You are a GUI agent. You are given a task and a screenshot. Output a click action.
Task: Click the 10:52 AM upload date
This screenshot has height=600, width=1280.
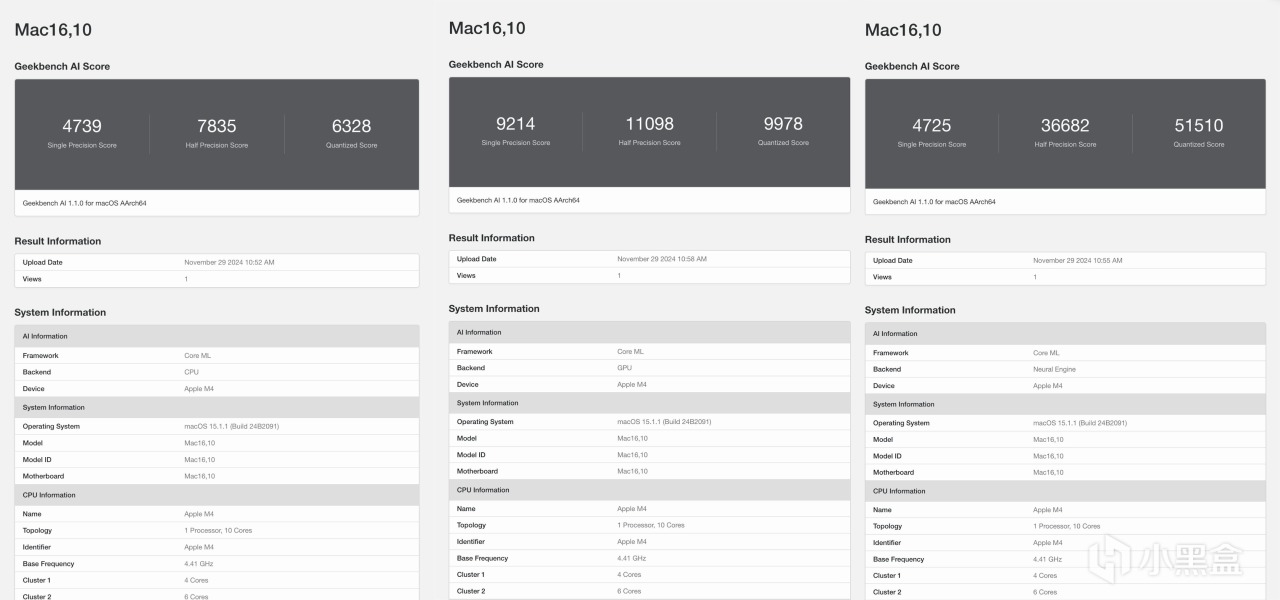point(229,262)
